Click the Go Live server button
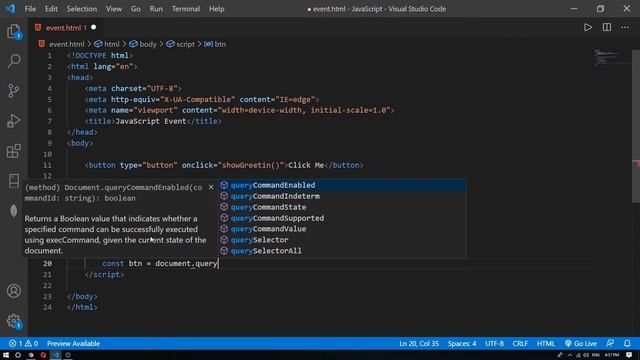640x360 pixels. pos(581,343)
